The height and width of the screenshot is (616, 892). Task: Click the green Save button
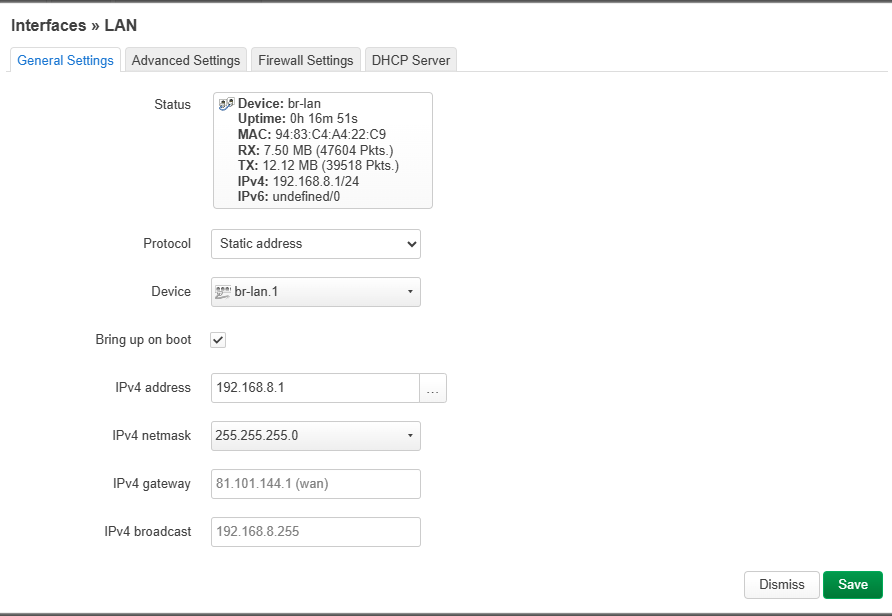coord(853,585)
